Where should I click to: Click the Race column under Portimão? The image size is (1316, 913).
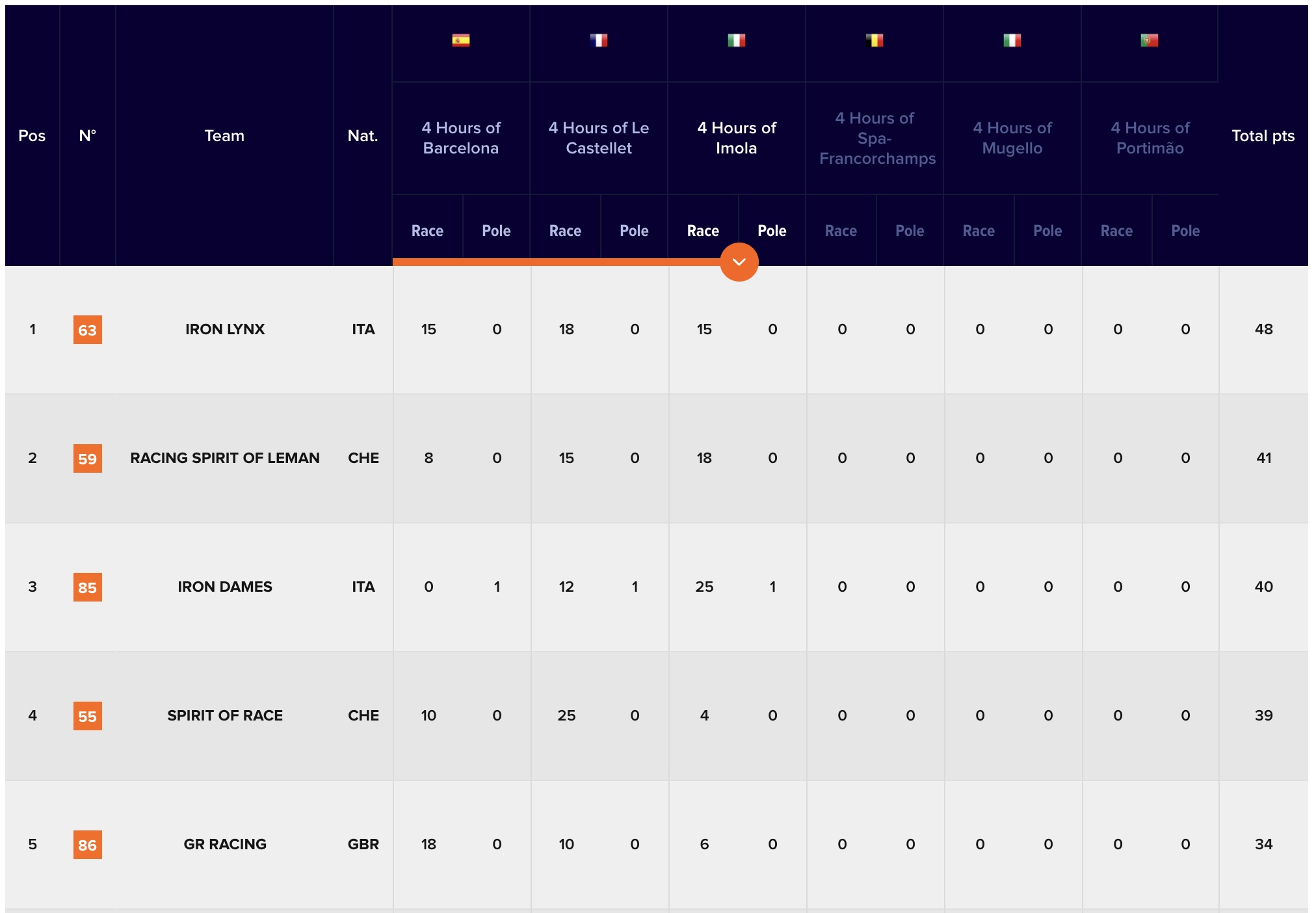click(x=1116, y=231)
